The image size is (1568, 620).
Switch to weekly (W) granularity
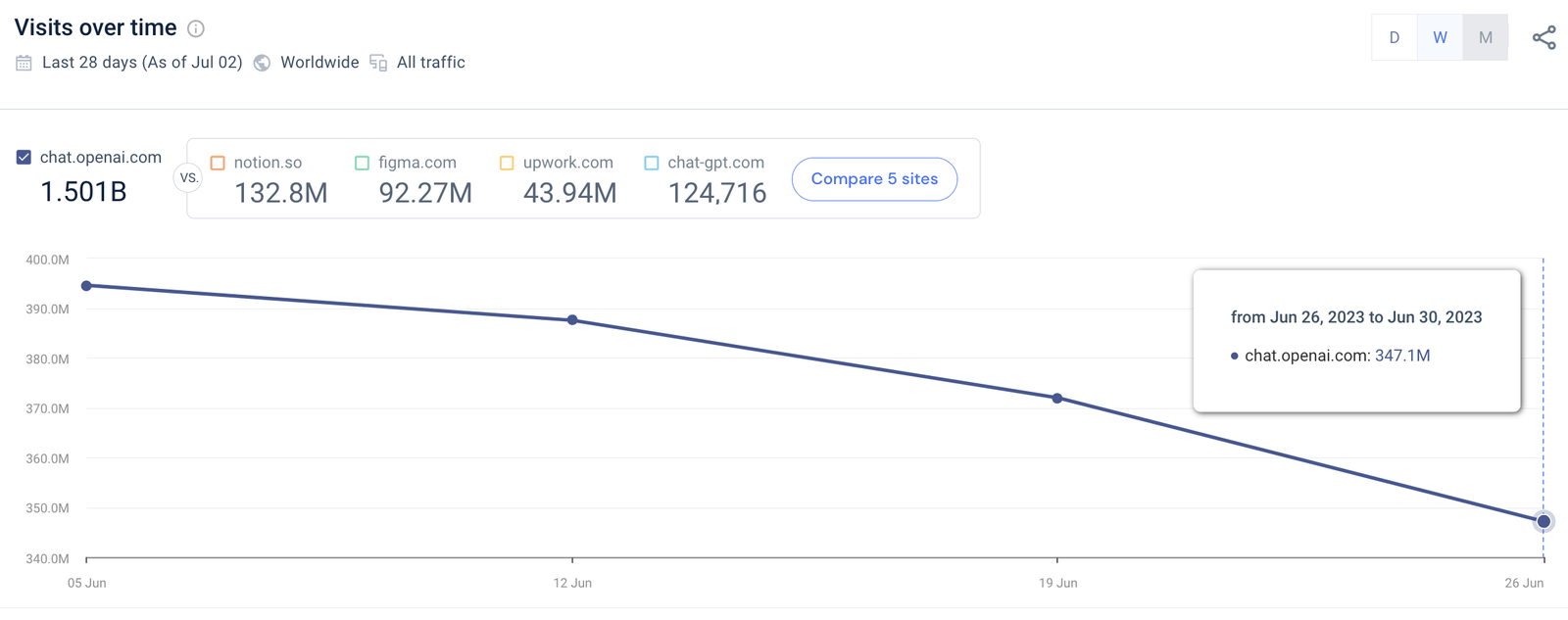point(1440,37)
